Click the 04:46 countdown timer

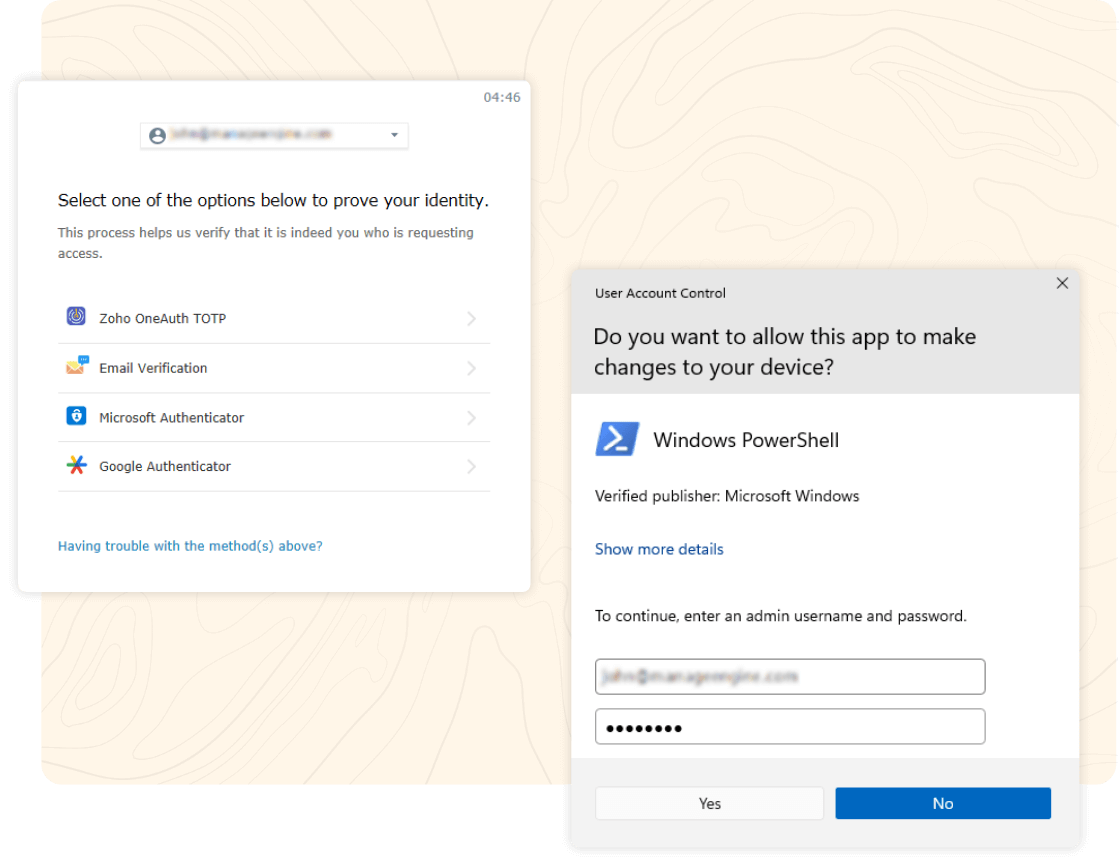pyautogui.click(x=502, y=97)
